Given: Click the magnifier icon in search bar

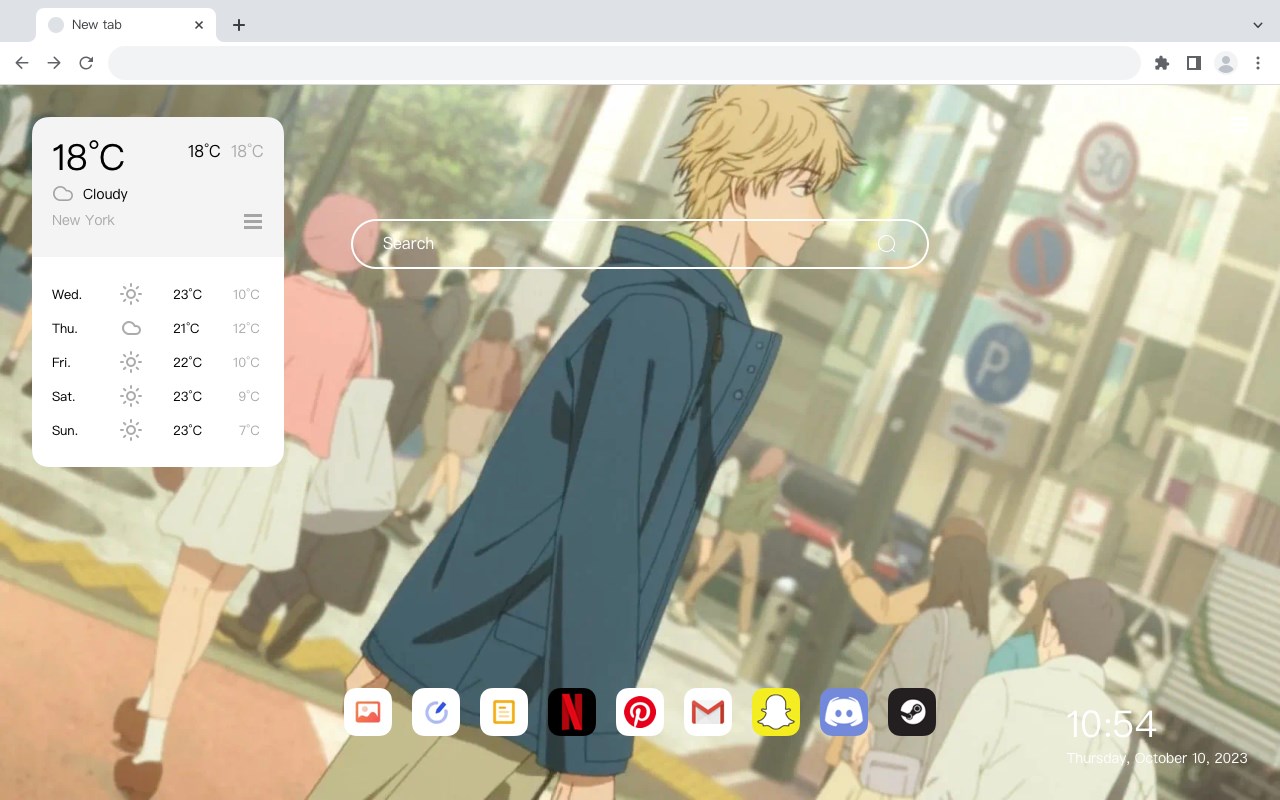Looking at the screenshot, I should click(886, 244).
